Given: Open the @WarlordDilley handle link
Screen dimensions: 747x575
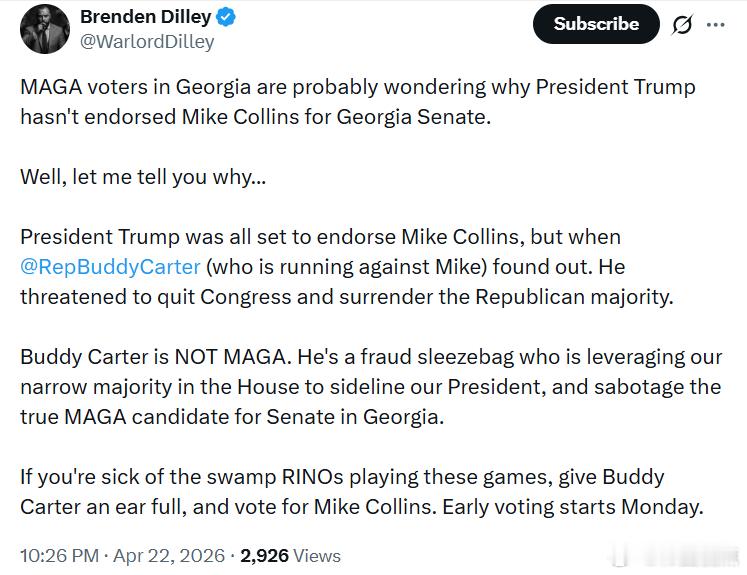Looking at the screenshot, I should tap(147, 42).
